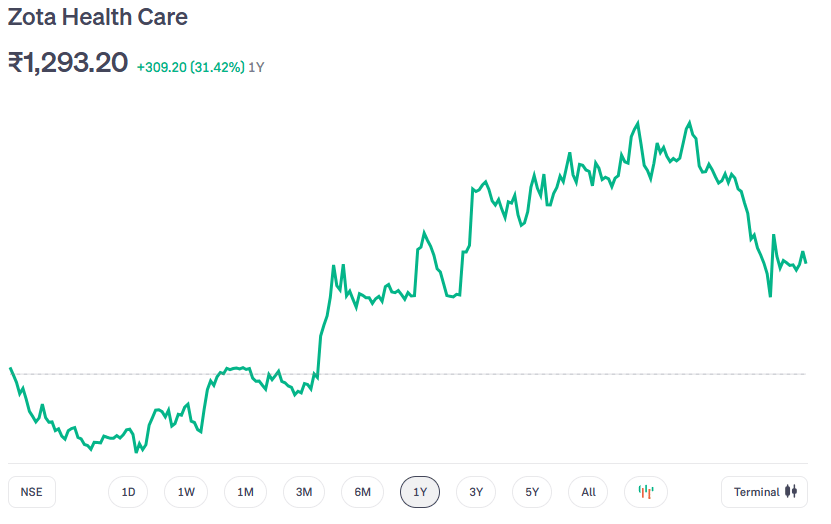
Task: Display the 6M chart range
Action: click(x=362, y=492)
